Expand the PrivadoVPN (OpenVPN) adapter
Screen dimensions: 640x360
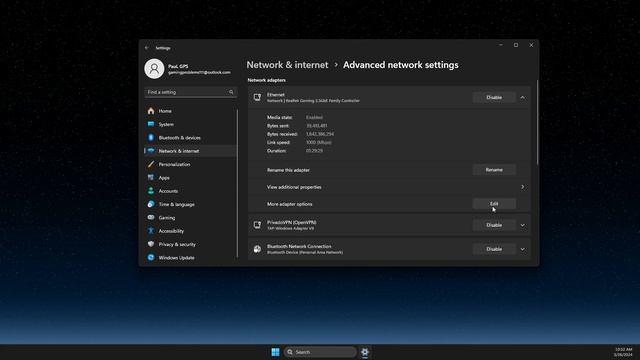[x=522, y=225]
